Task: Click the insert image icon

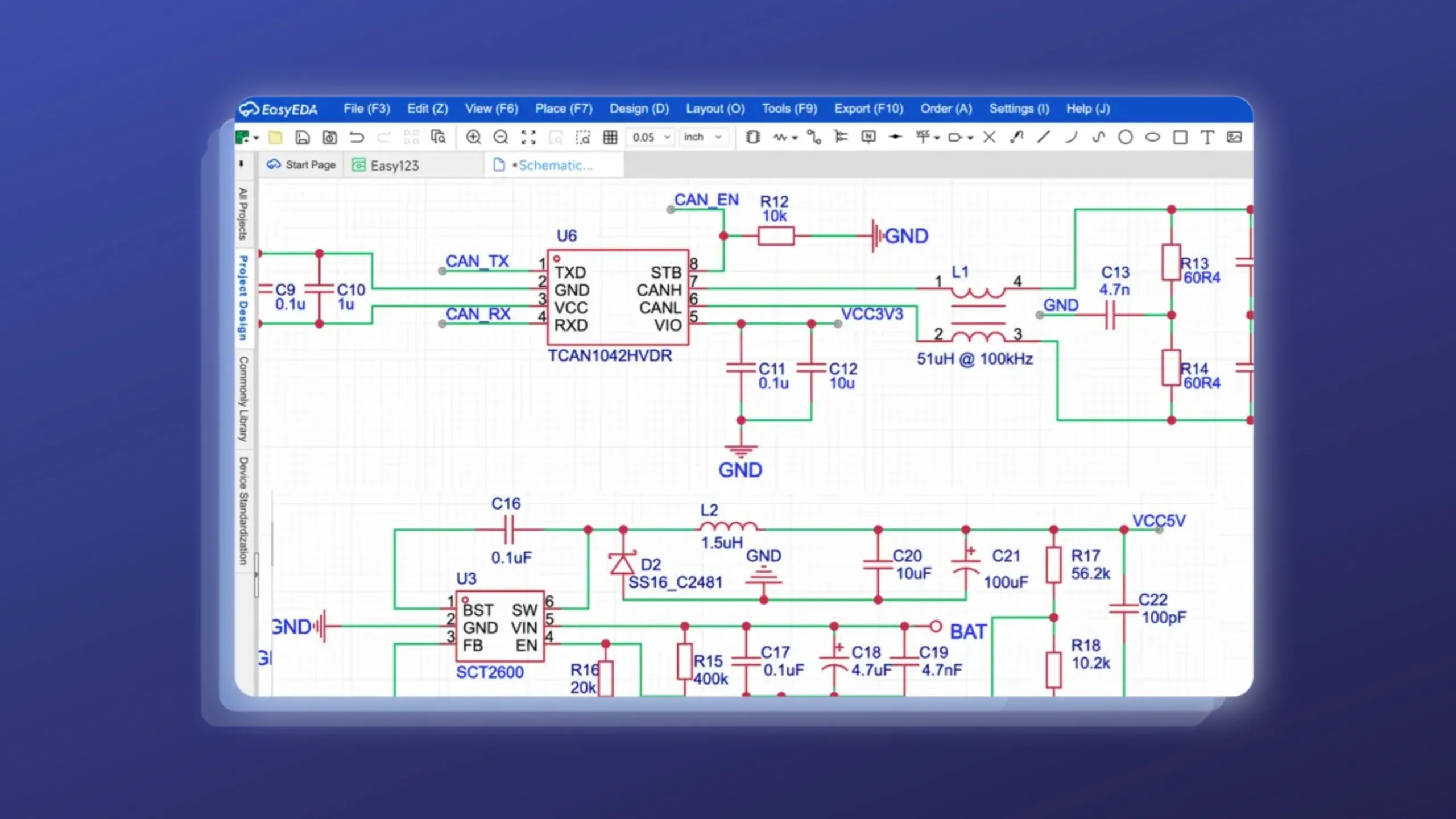Action: click(1234, 137)
